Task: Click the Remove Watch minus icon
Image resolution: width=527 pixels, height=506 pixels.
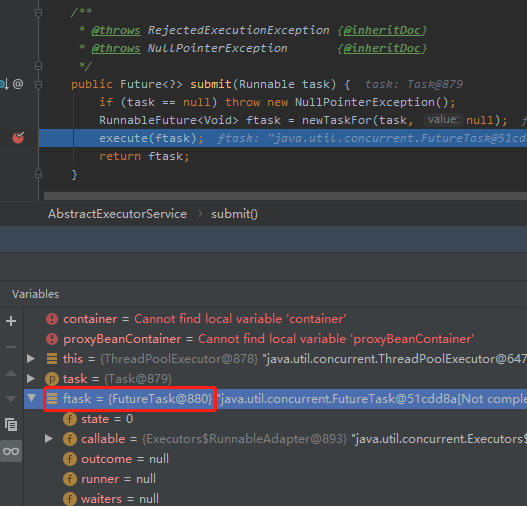Action: pos(11,347)
